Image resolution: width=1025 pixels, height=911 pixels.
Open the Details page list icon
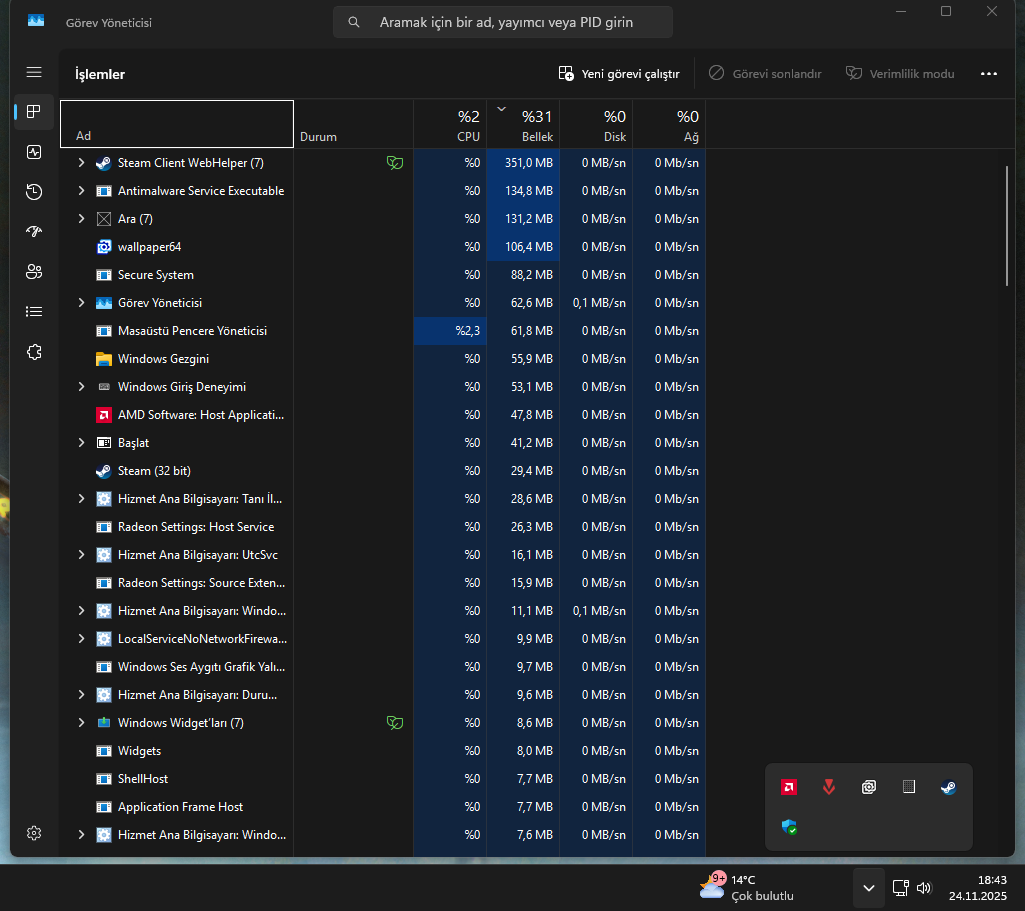click(34, 312)
